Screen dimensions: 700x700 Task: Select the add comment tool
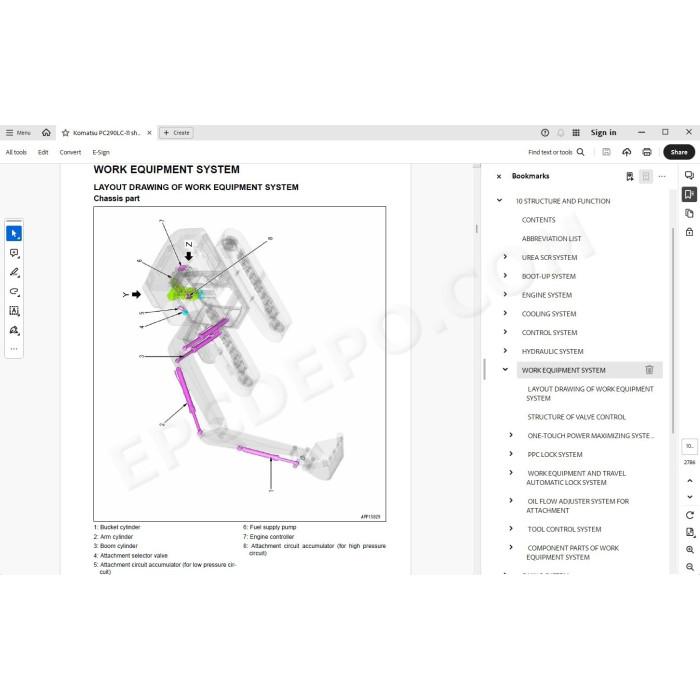(x=14, y=253)
